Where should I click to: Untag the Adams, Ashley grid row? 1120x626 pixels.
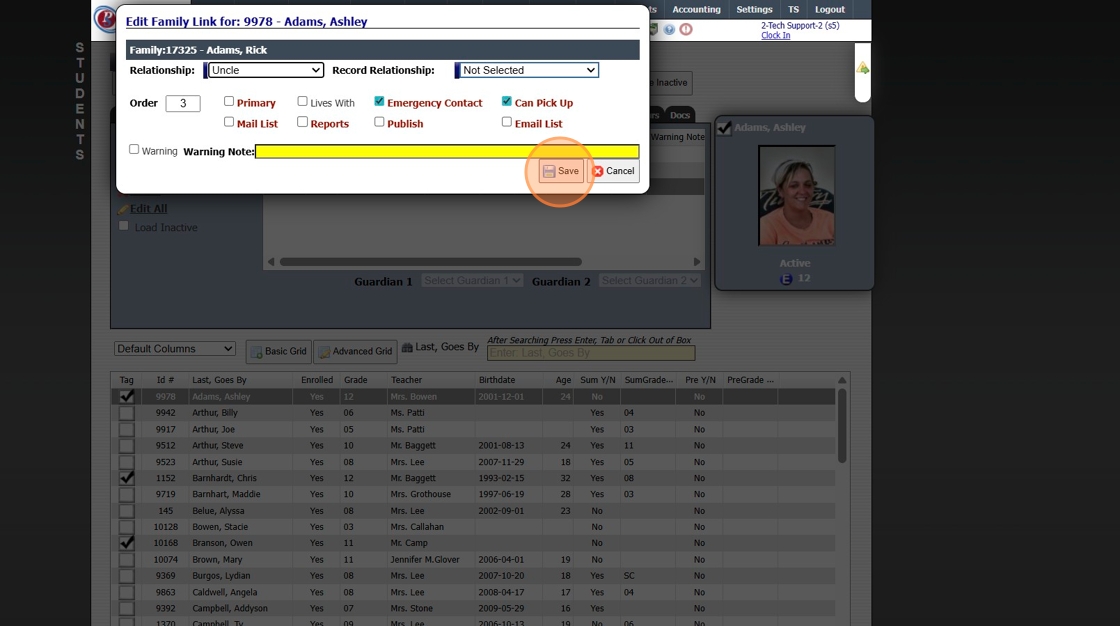click(126, 396)
